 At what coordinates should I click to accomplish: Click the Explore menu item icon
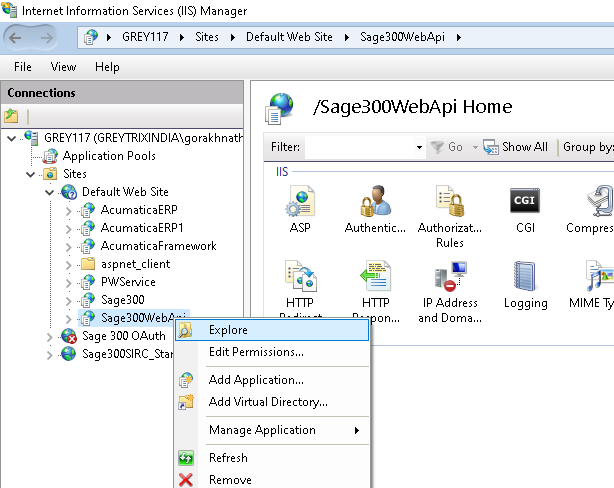tap(185, 330)
